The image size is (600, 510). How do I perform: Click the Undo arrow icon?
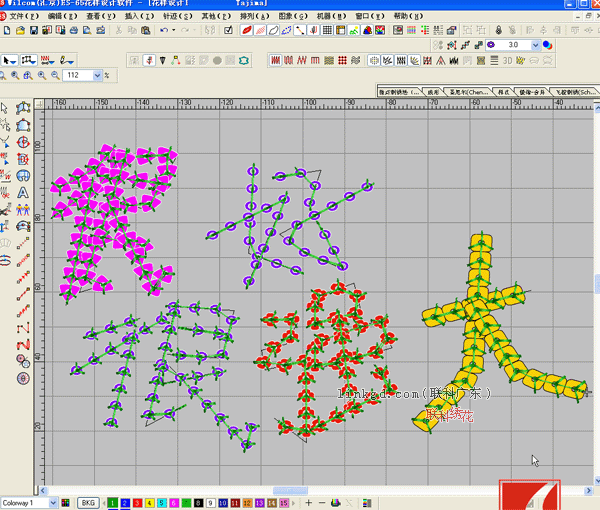(x=163, y=30)
